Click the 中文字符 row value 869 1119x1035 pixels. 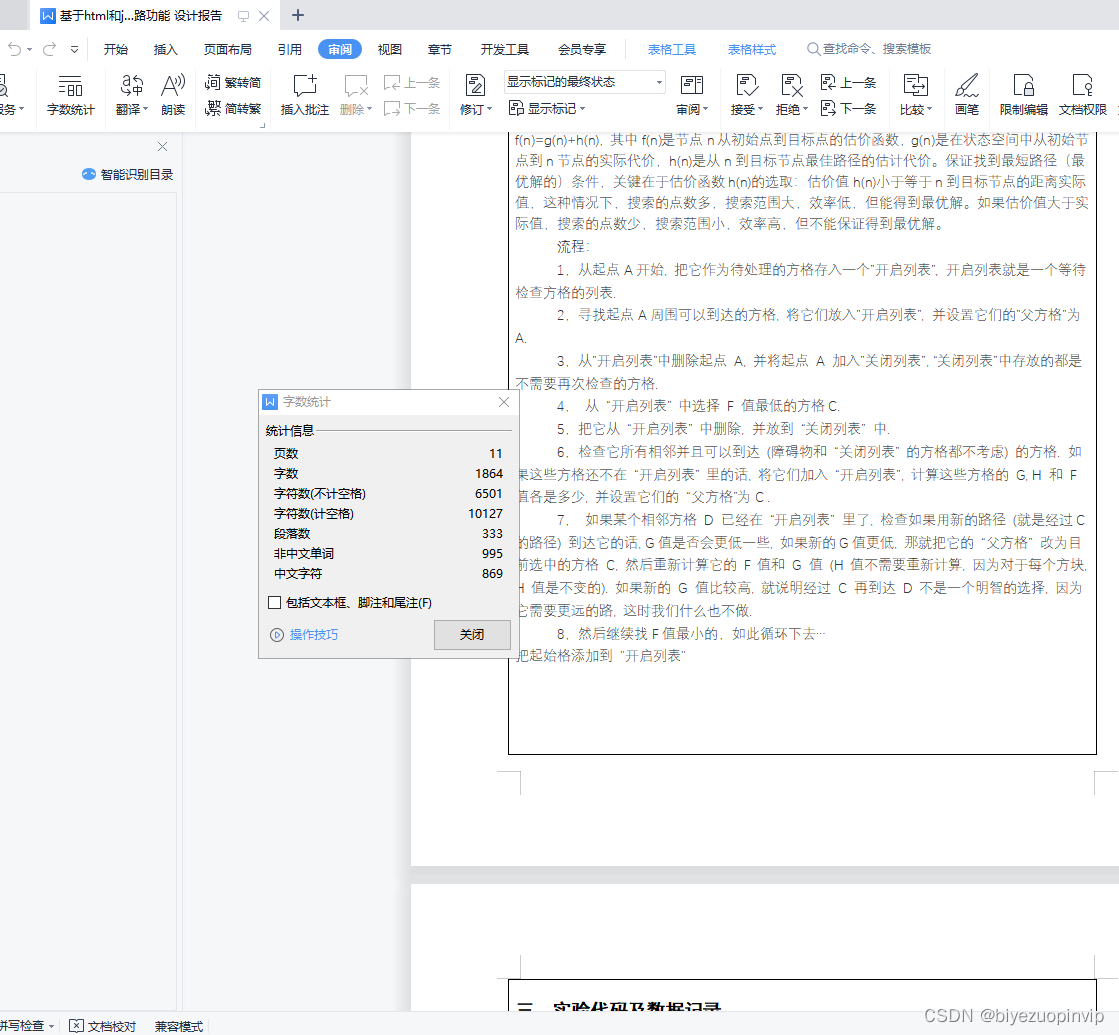[492, 574]
